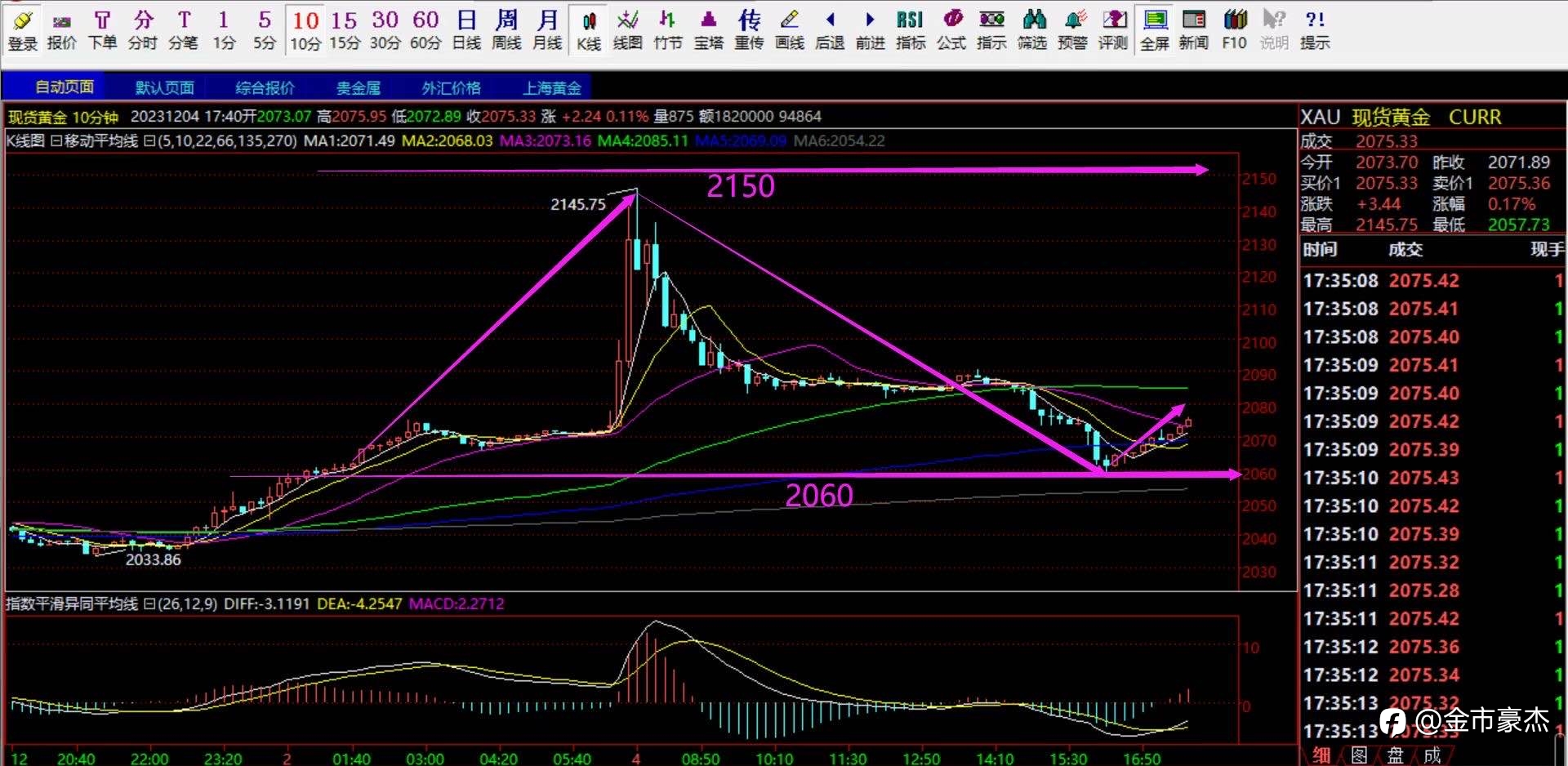The width and height of the screenshot is (1568, 766).
Task: Select the RSI 指标 indicator icon
Action: [x=911, y=30]
